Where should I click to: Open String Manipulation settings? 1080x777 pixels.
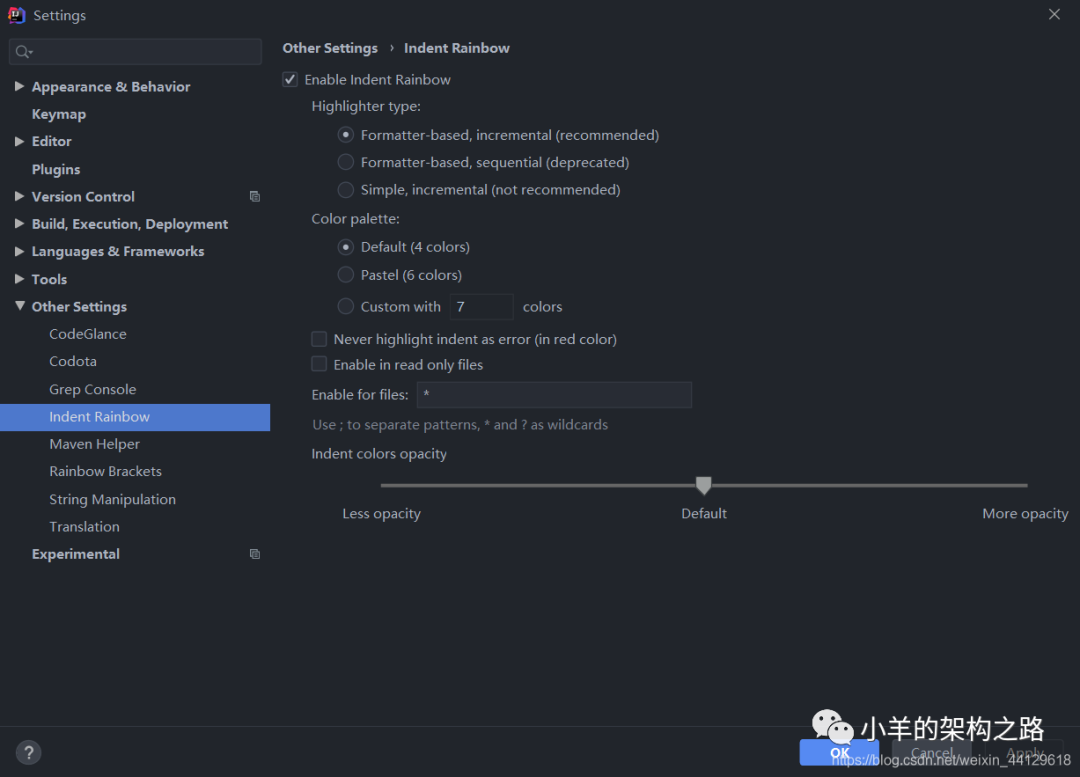pyautogui.click(x=112, y=499)
